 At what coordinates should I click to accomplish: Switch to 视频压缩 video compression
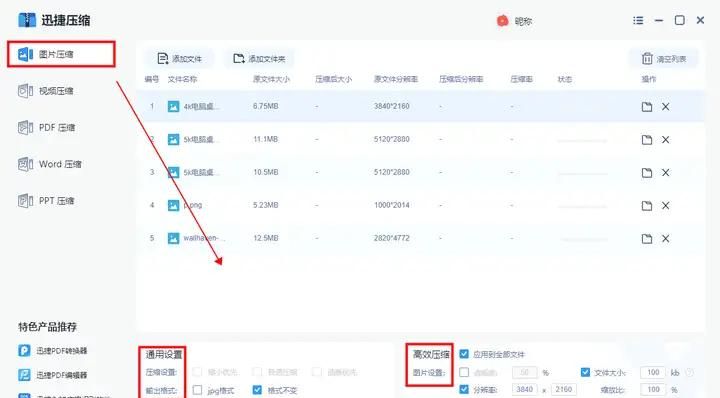(x=46, y=91)
